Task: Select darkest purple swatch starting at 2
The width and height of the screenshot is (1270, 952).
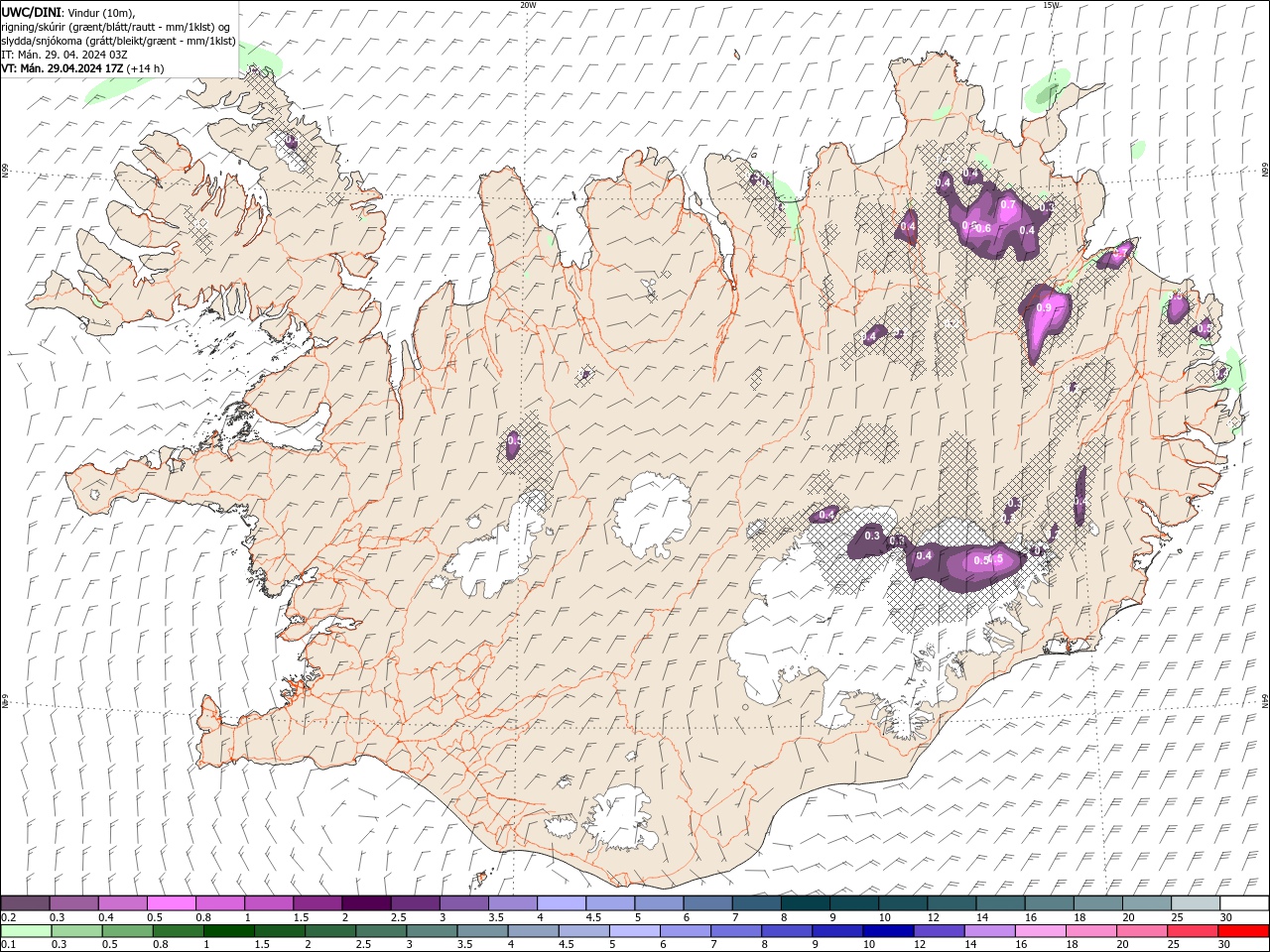Action: pos(366,903)
